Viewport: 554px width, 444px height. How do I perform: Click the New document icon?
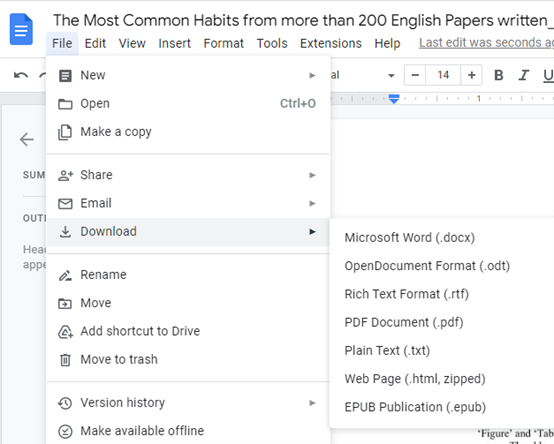[x=65, y=76]
